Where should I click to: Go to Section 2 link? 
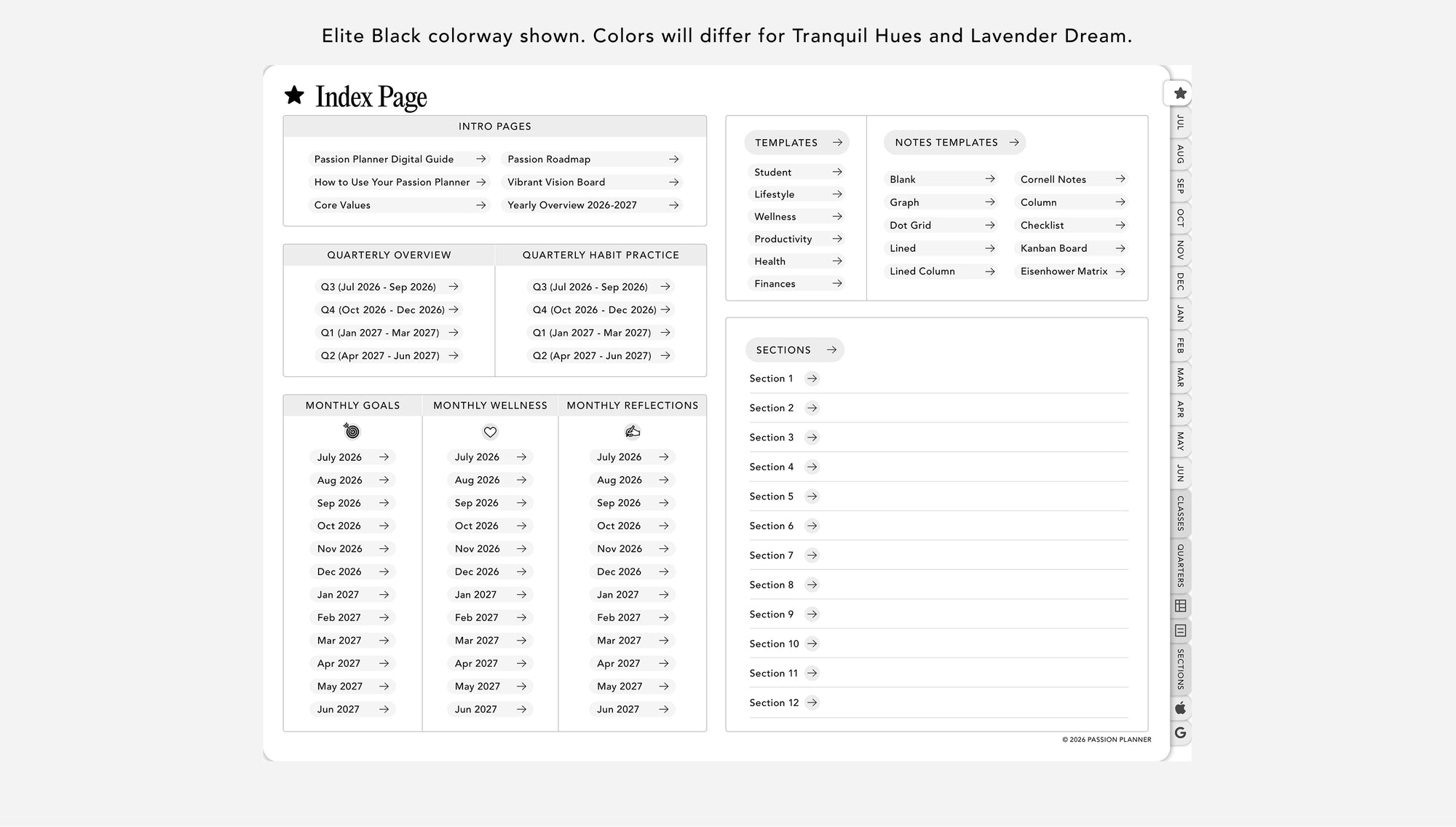pos(784,408)
